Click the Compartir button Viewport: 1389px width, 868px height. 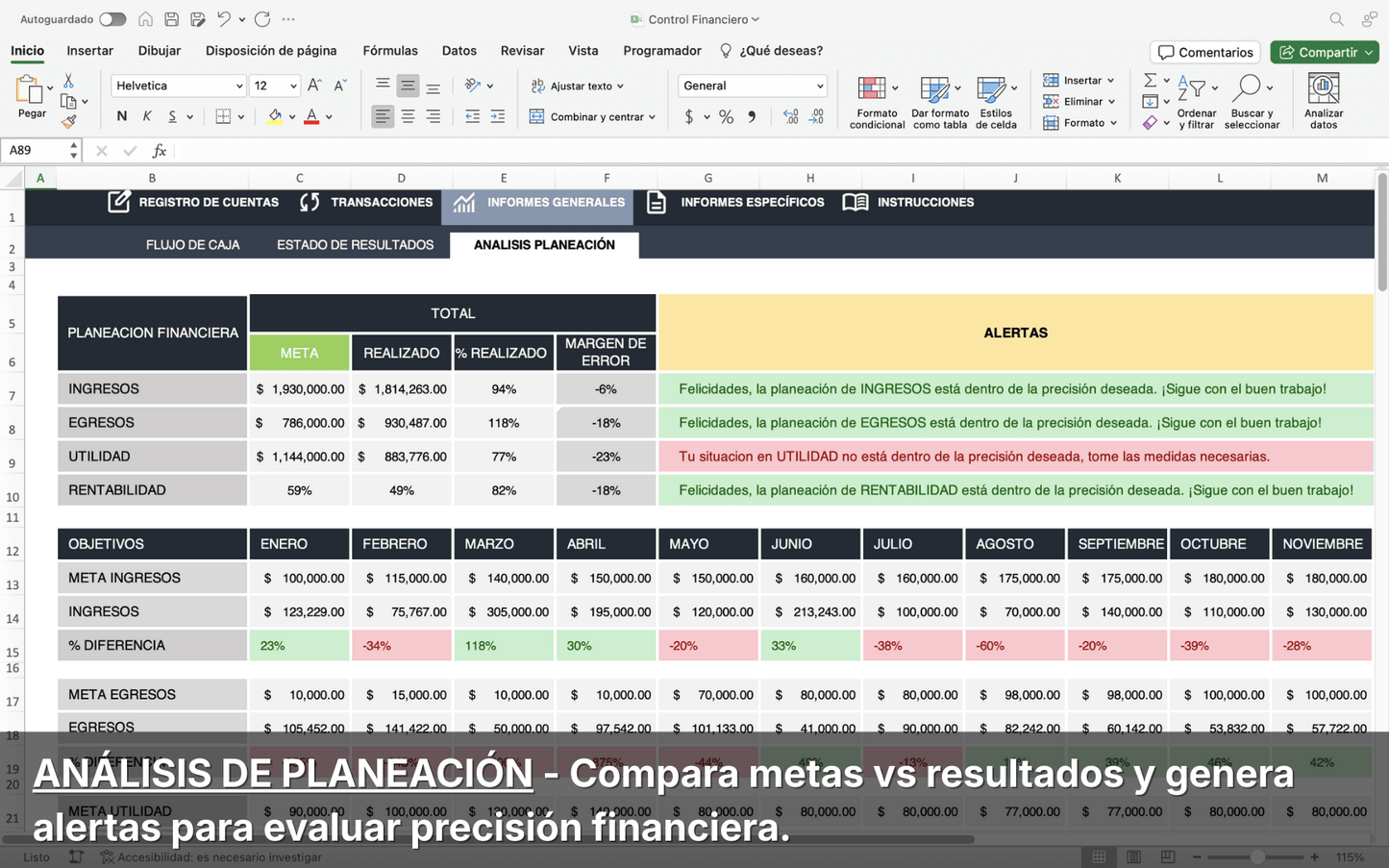tap(1325, 52)
